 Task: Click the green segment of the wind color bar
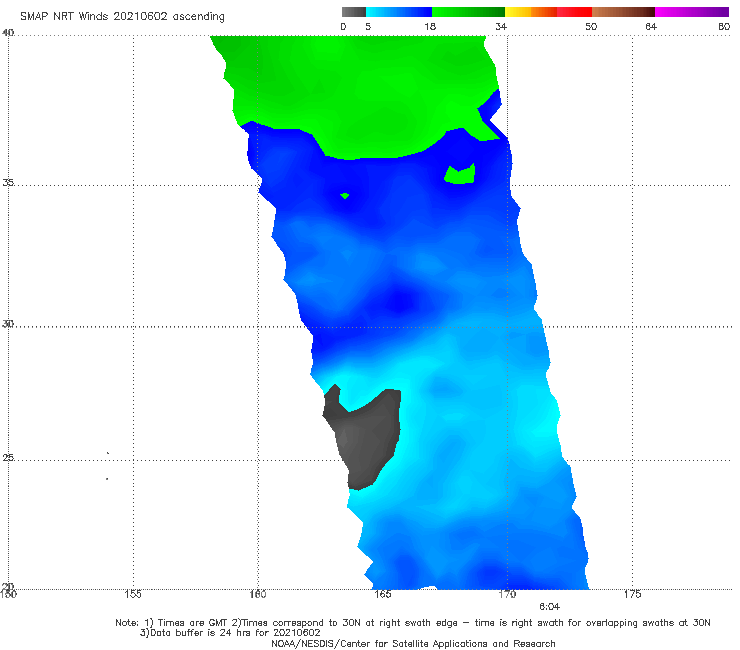(468, 12)
